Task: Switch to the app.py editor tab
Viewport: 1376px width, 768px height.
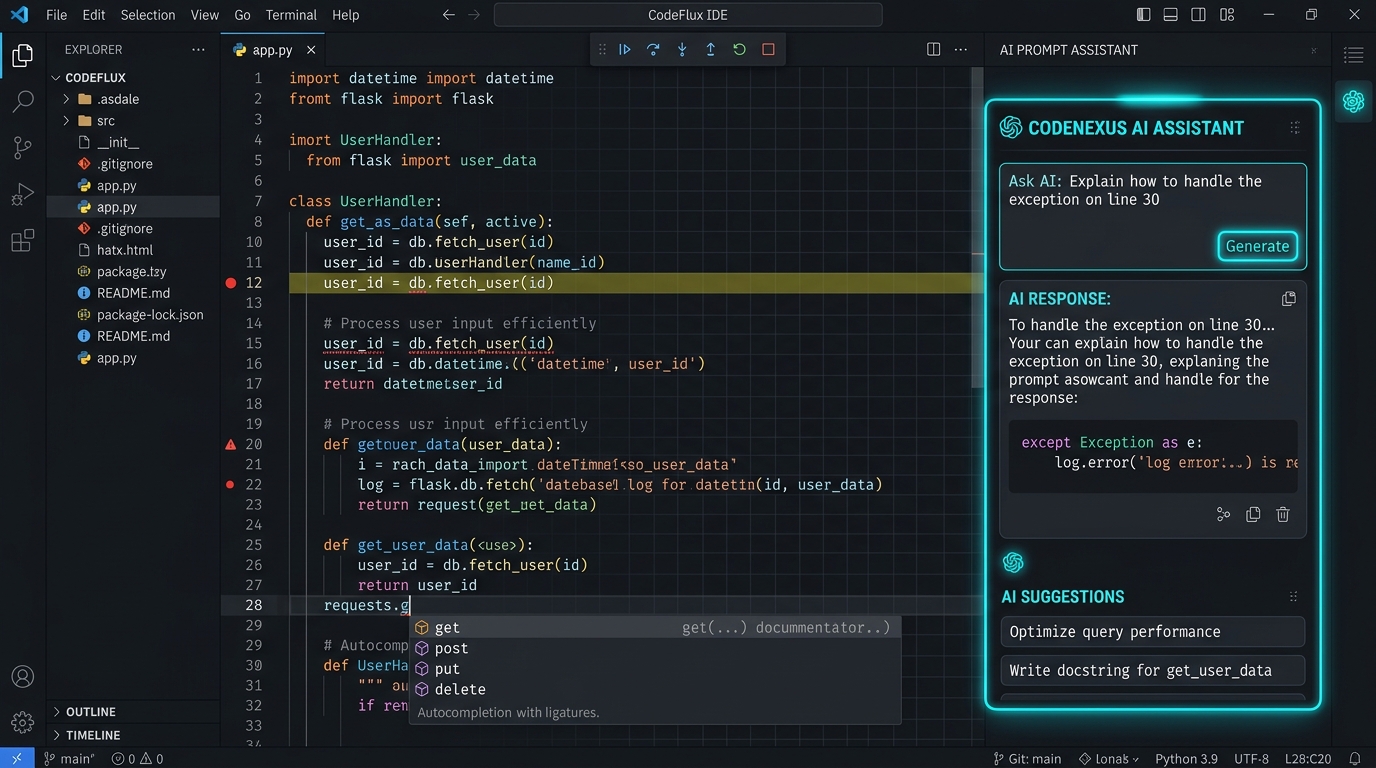Action: [272, 49]
